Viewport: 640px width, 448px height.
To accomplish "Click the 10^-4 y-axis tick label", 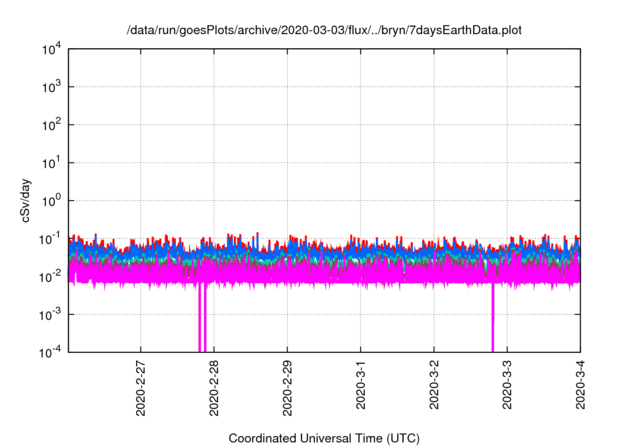I will coord(51,352).
